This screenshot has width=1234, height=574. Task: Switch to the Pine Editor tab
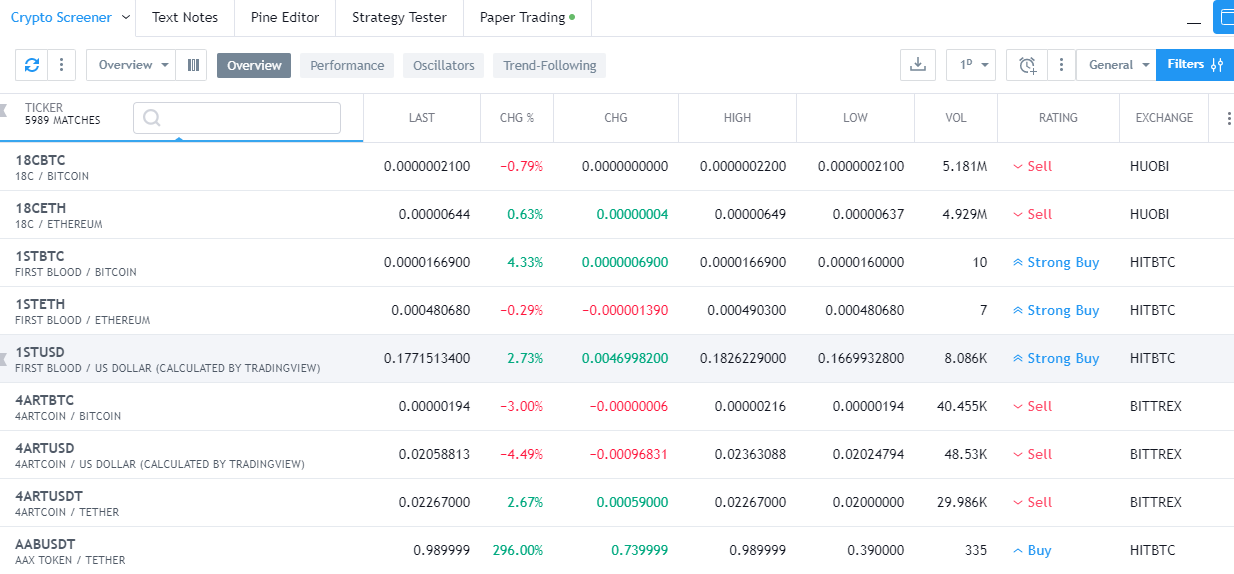285,17
